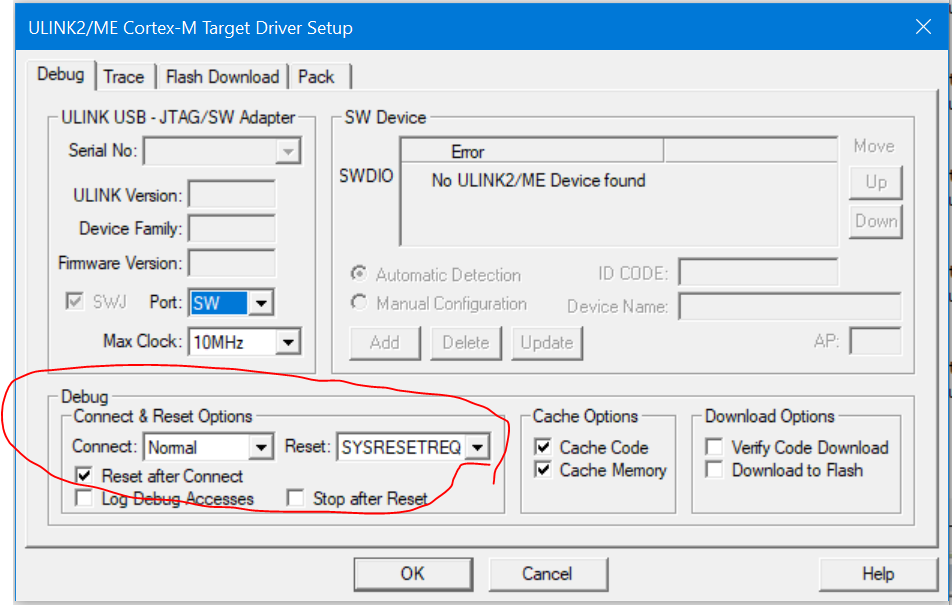The height and width of the screenshot is (605, 952).
Task: Click the Device Name field
Action: point(790,306)
